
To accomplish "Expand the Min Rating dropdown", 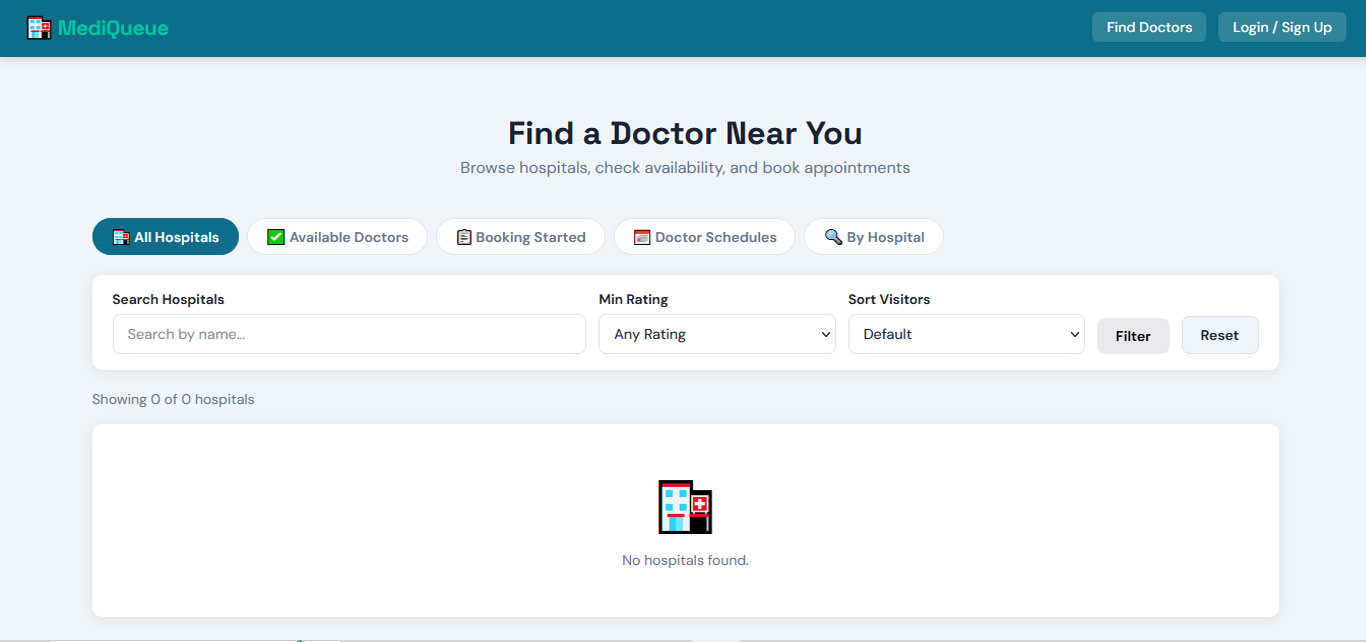I will 717,334.
